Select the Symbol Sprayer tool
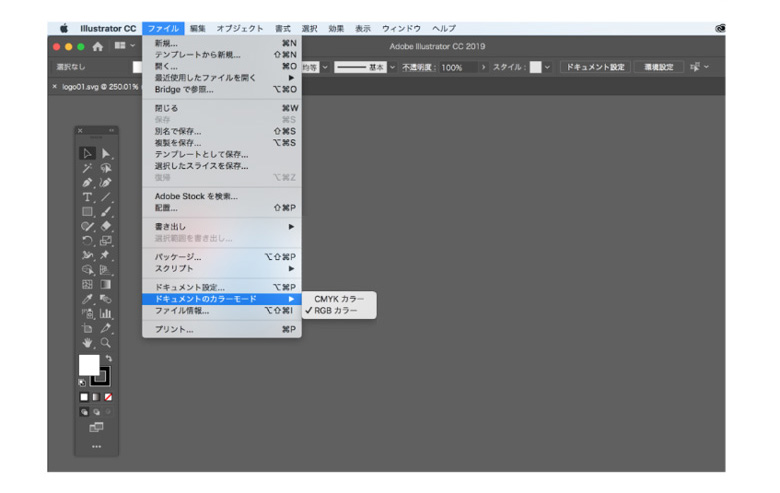Screen dimensions: 780x493 pos(87,313)
